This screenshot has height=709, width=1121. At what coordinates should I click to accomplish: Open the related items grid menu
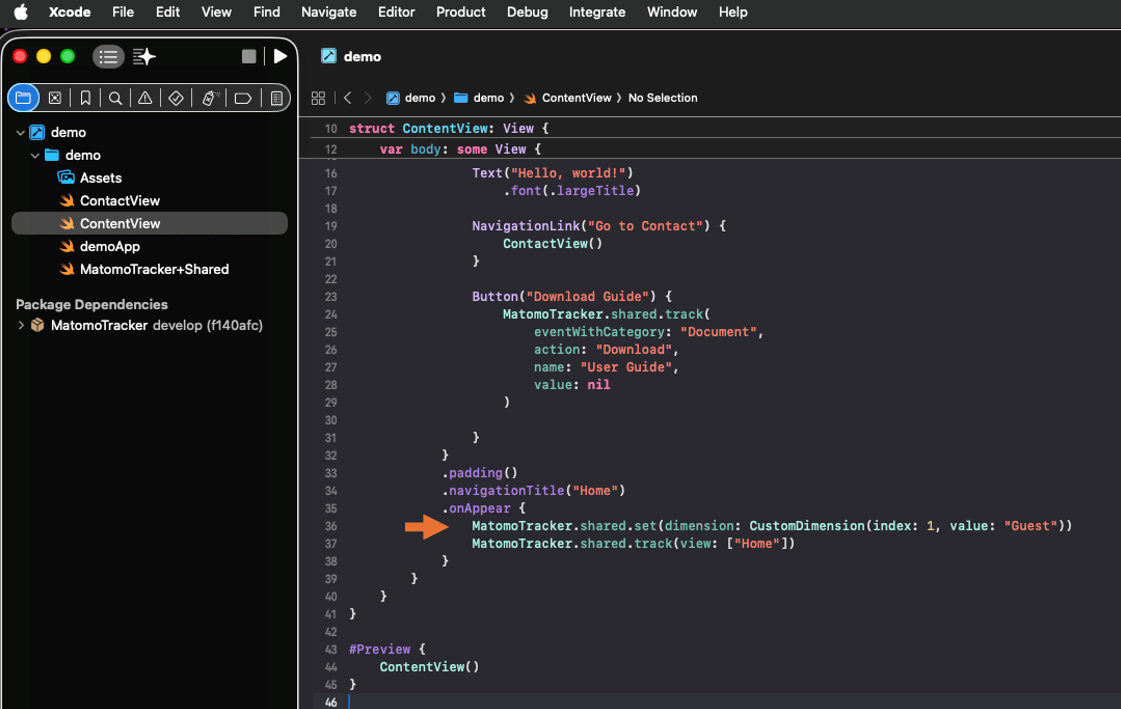[x=318, y=98]
